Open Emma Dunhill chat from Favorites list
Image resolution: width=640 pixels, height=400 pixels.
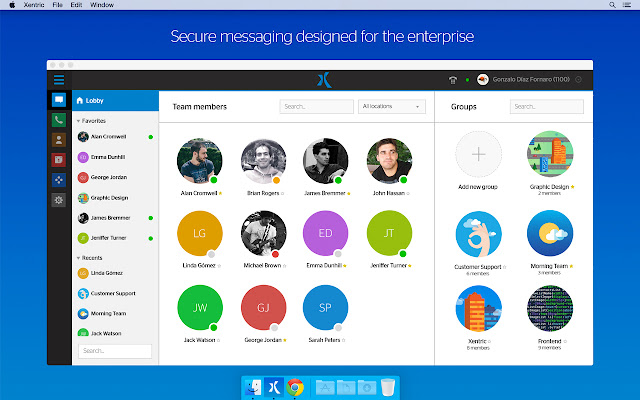pyautogui.click(x=106, y=155)
